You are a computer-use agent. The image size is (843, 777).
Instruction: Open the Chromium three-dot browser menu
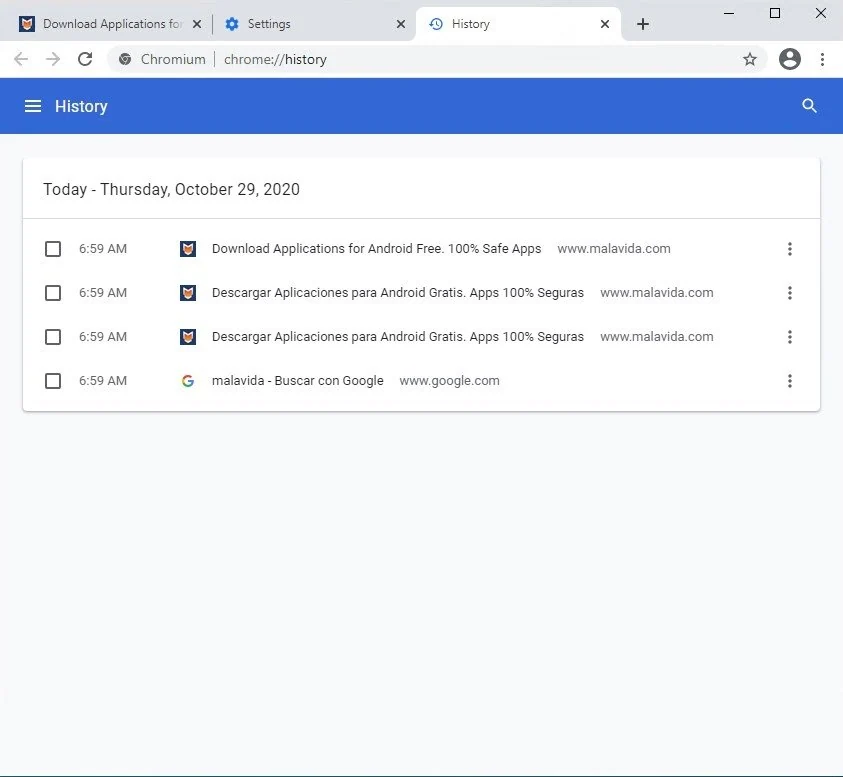(822, 59)
